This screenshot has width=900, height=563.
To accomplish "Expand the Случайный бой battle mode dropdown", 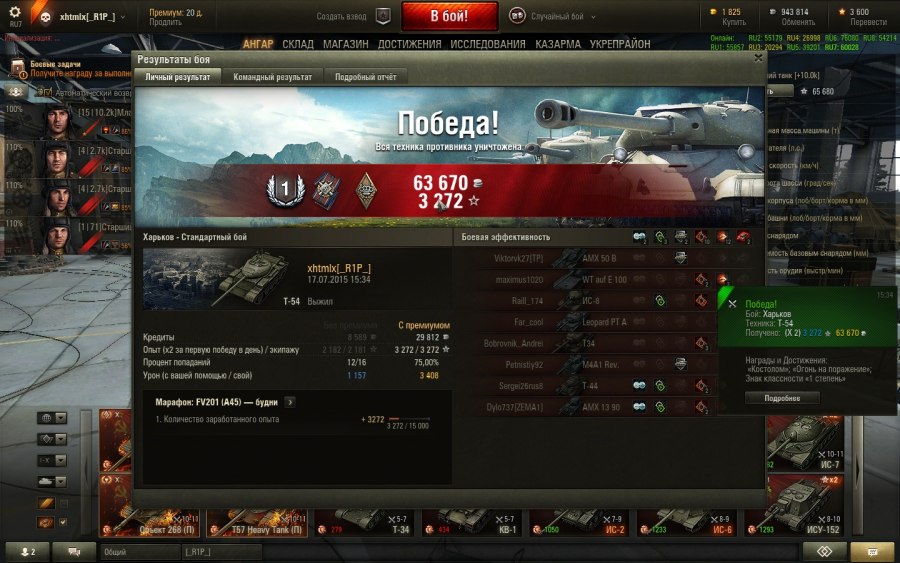I will [593, 17].
